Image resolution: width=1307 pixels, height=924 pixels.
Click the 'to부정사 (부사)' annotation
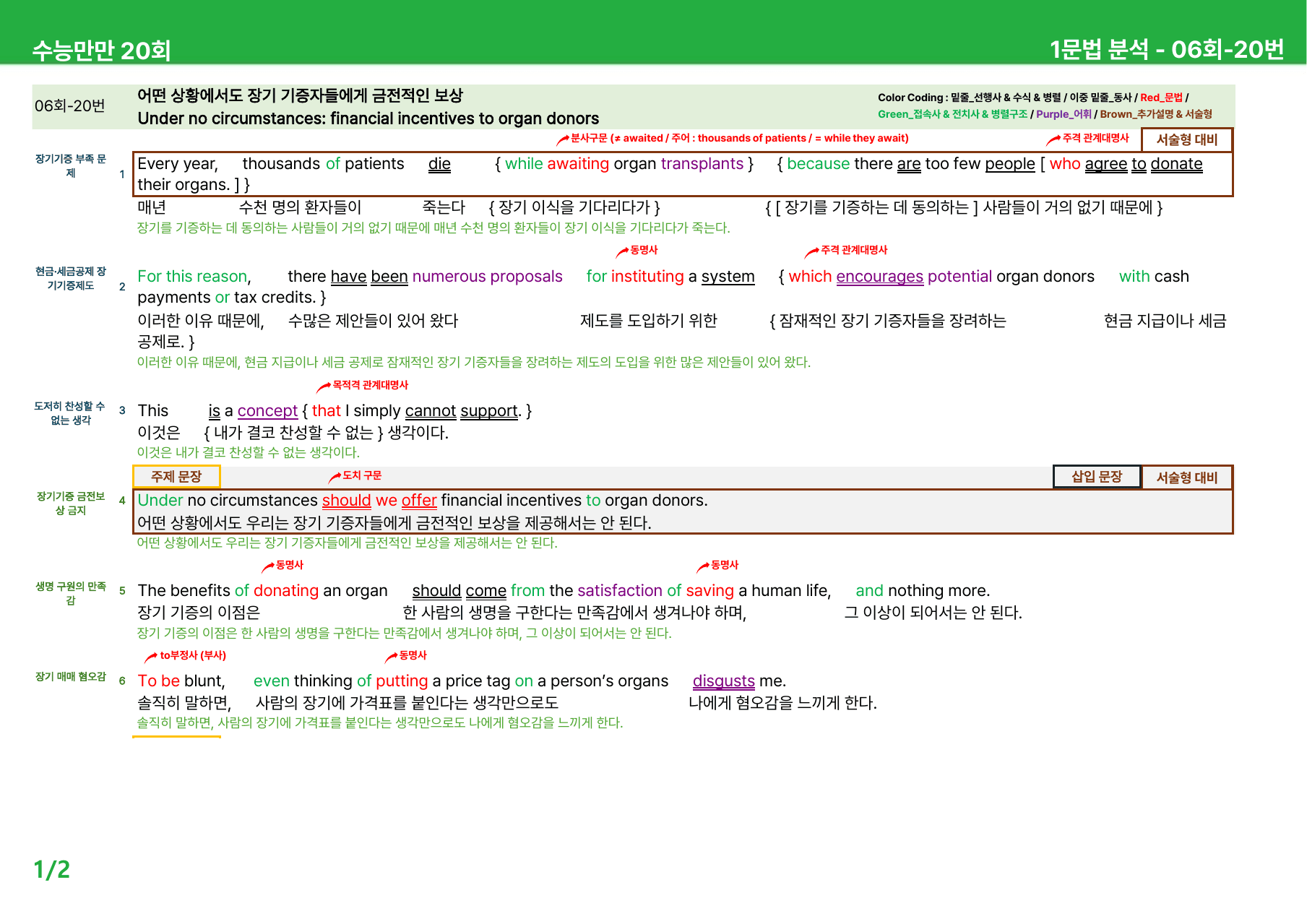point(186,655)
